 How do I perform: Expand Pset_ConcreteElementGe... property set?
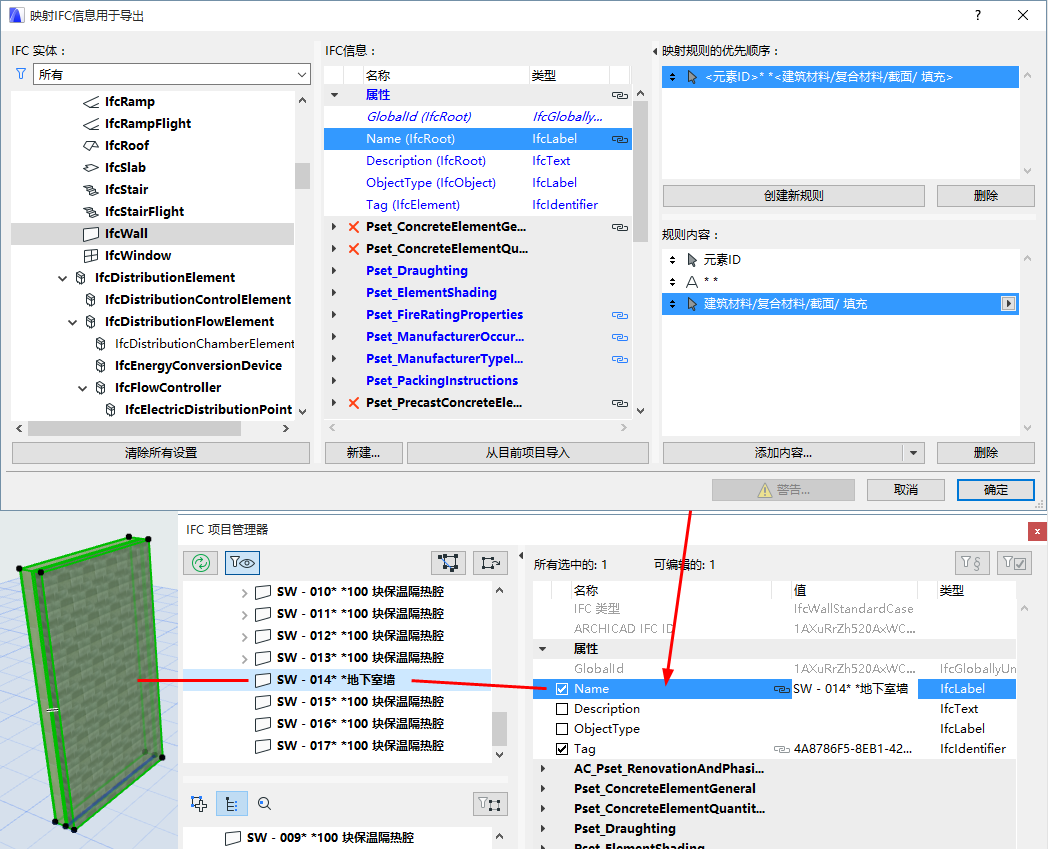click(335, 227)
